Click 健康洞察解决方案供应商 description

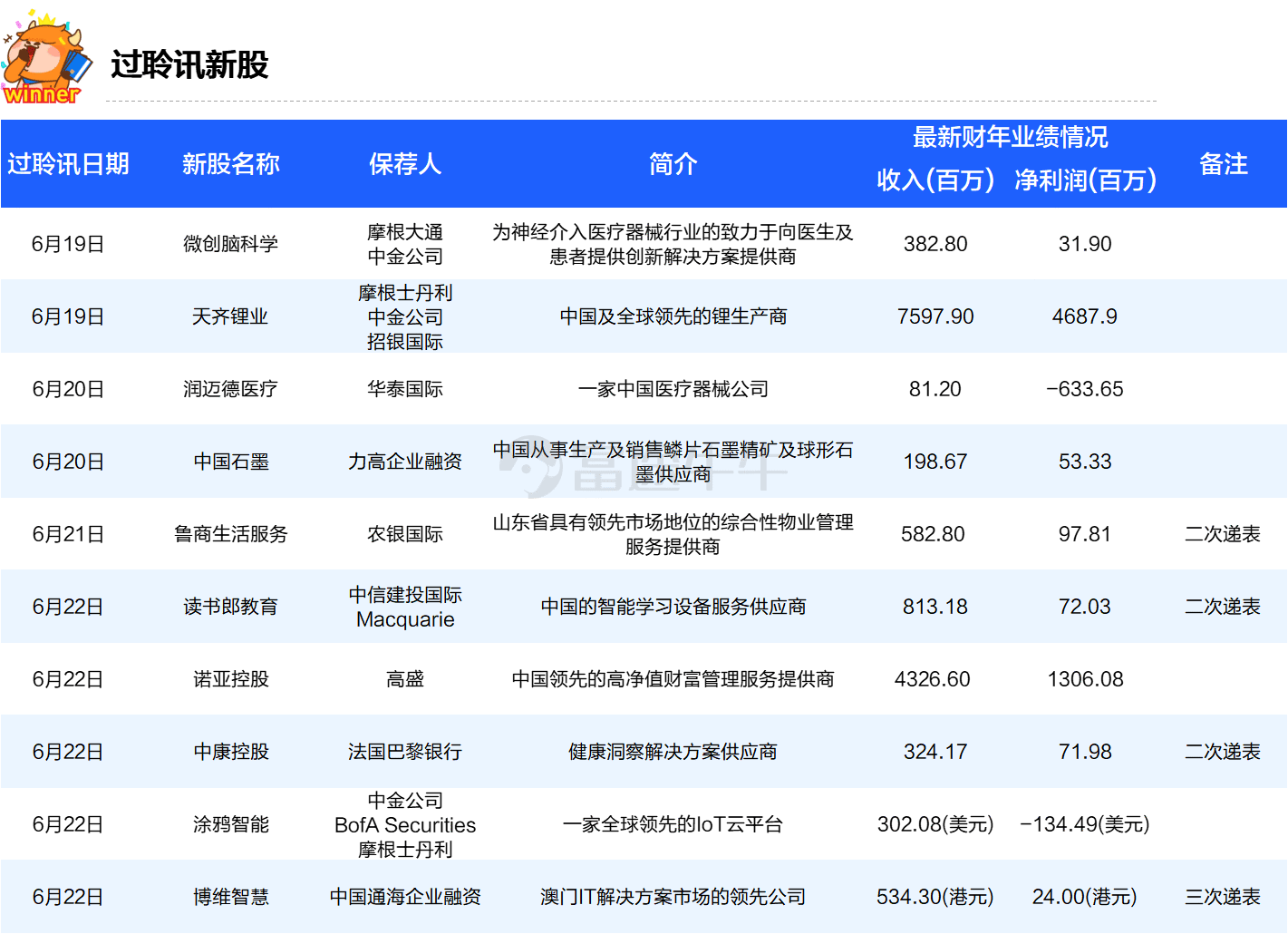pos(673,752)
